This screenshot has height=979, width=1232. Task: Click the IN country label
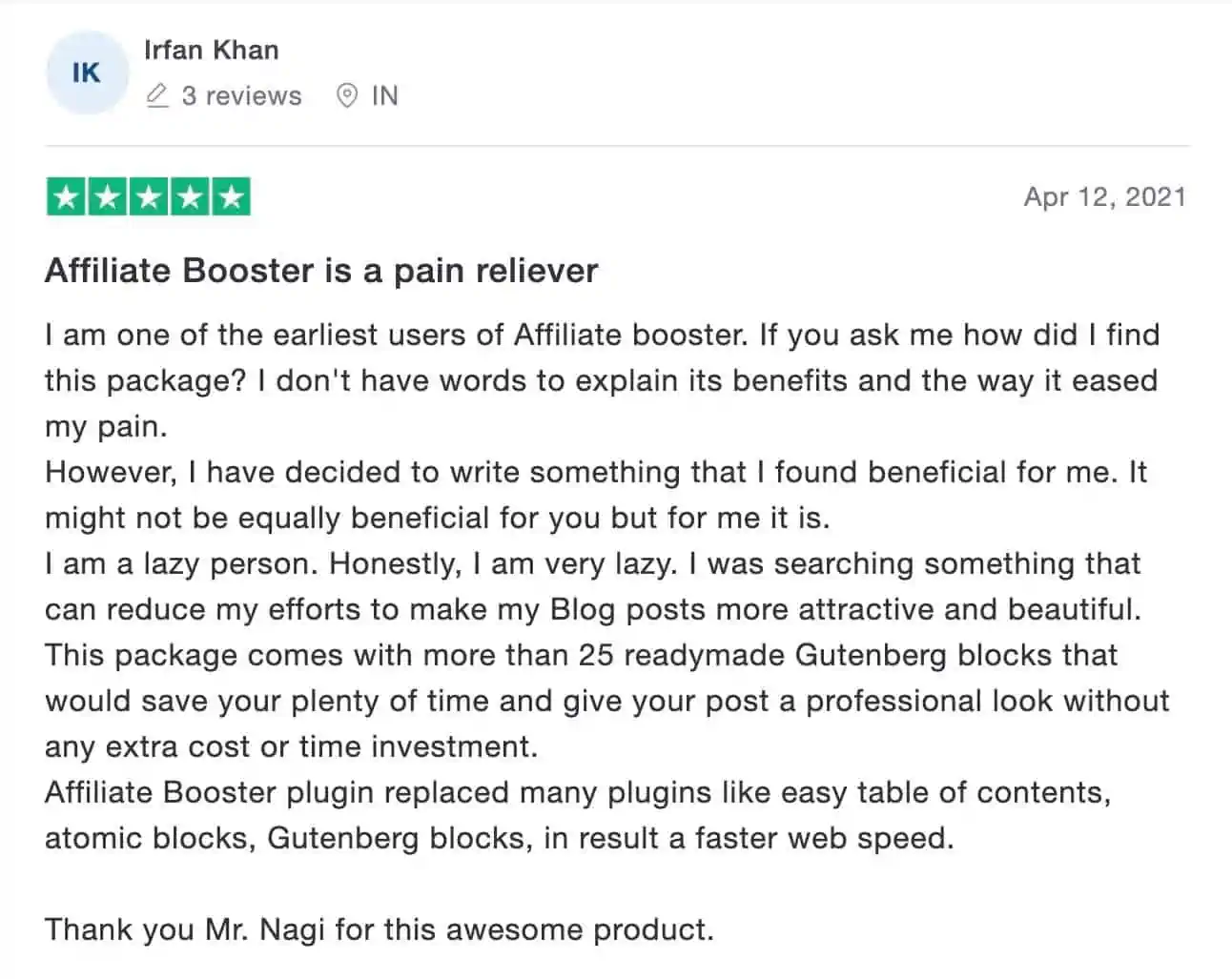click(385, 95)
